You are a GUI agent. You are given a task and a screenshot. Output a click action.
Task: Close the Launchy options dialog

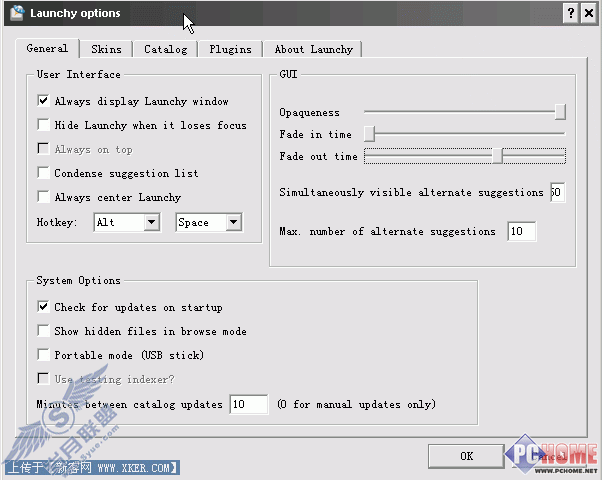pos(589,13)
